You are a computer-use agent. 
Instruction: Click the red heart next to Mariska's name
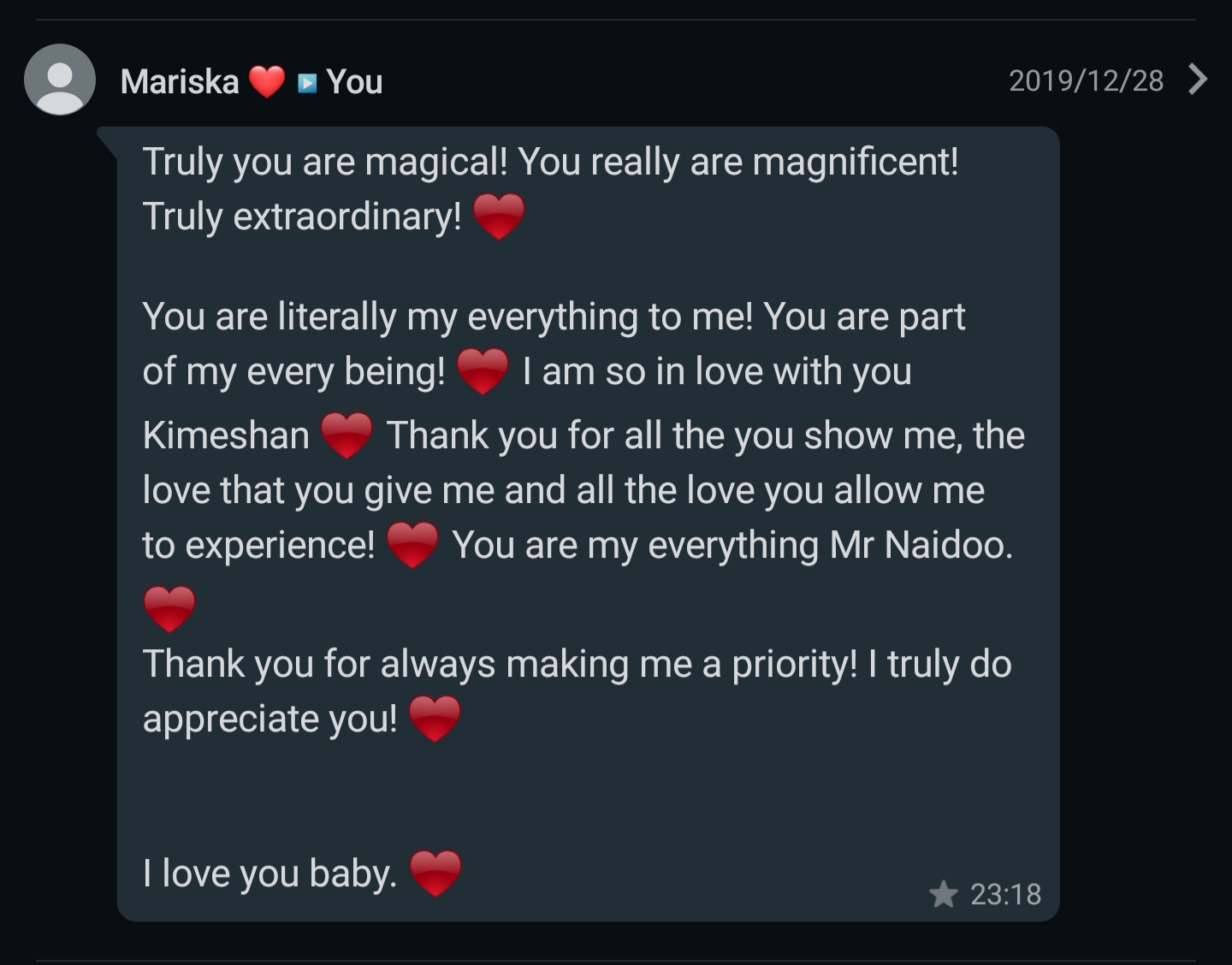click(267, 82)
